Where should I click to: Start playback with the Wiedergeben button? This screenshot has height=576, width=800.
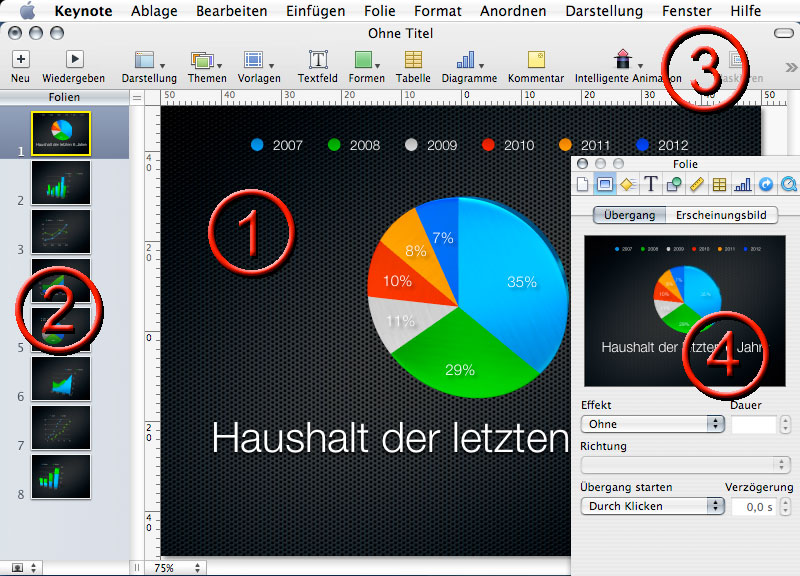(x=74, y=58)
